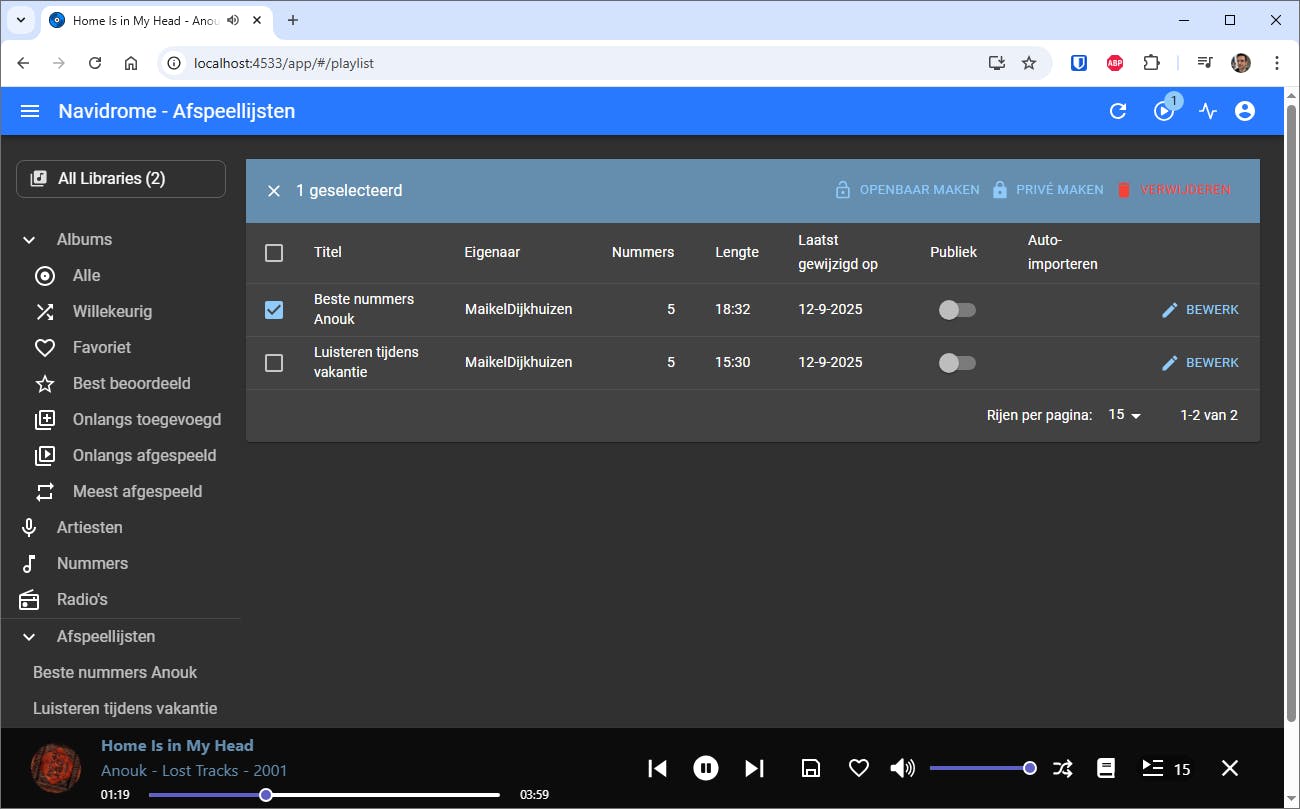Open the activity monitor icon in header
Viewport: 1300px width, 809px height.
1208,111
